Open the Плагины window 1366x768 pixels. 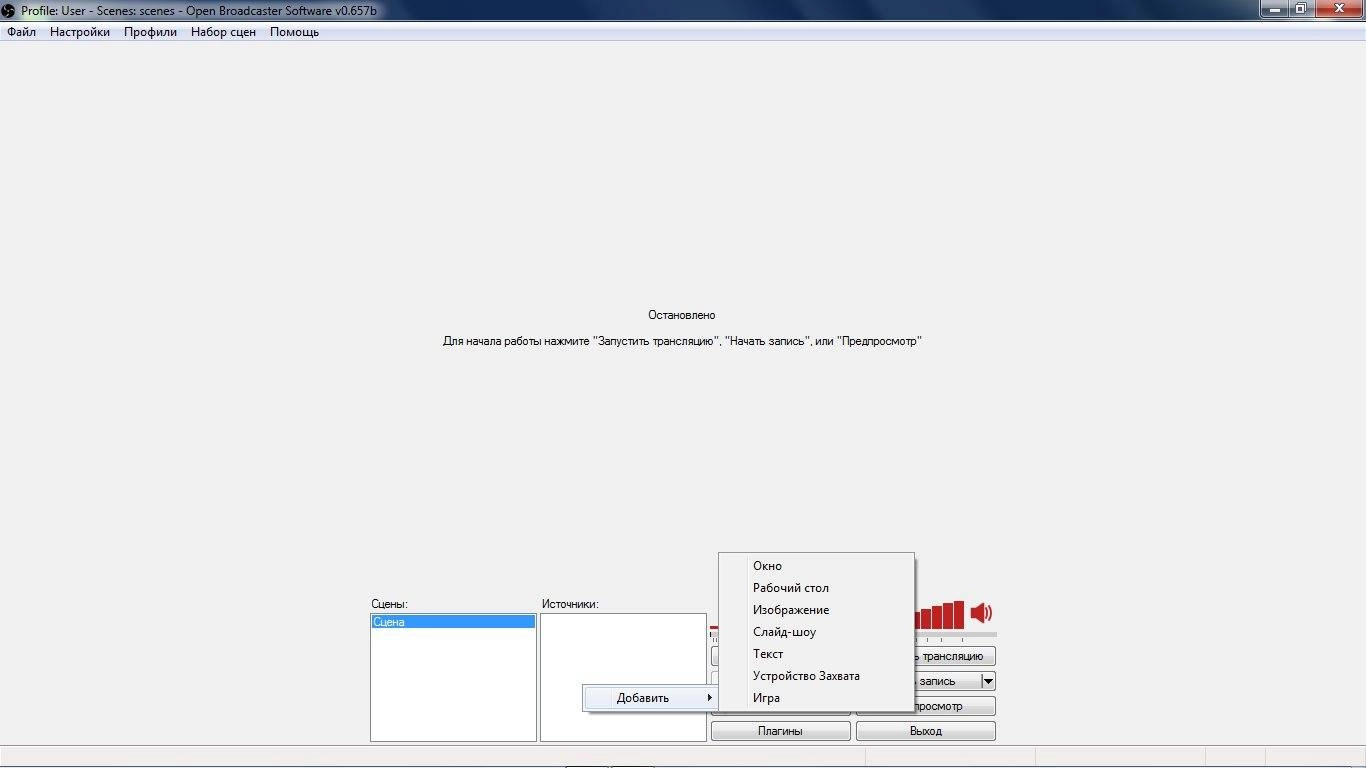(780, 731)
